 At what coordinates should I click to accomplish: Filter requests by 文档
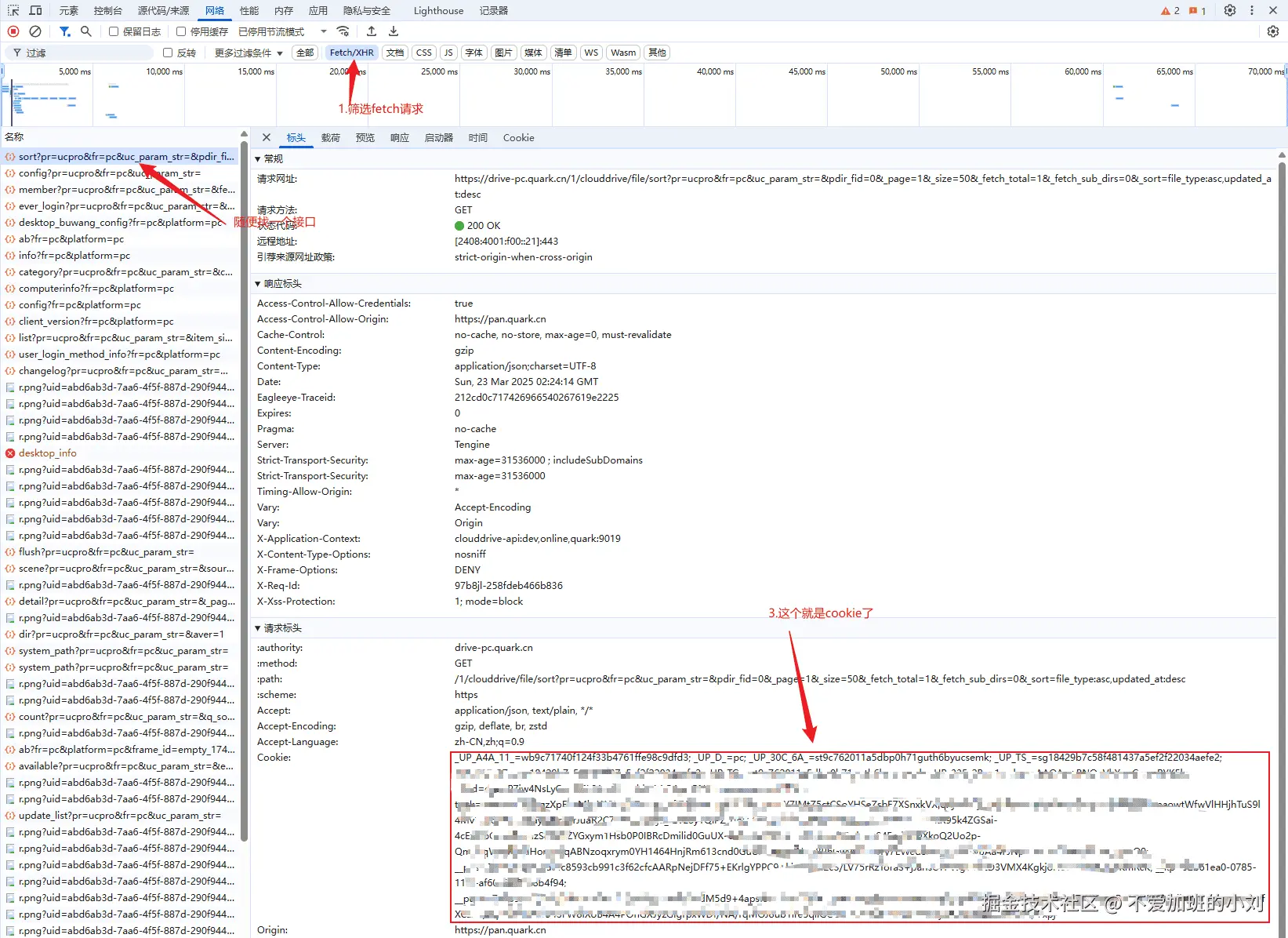click(395, 53)
